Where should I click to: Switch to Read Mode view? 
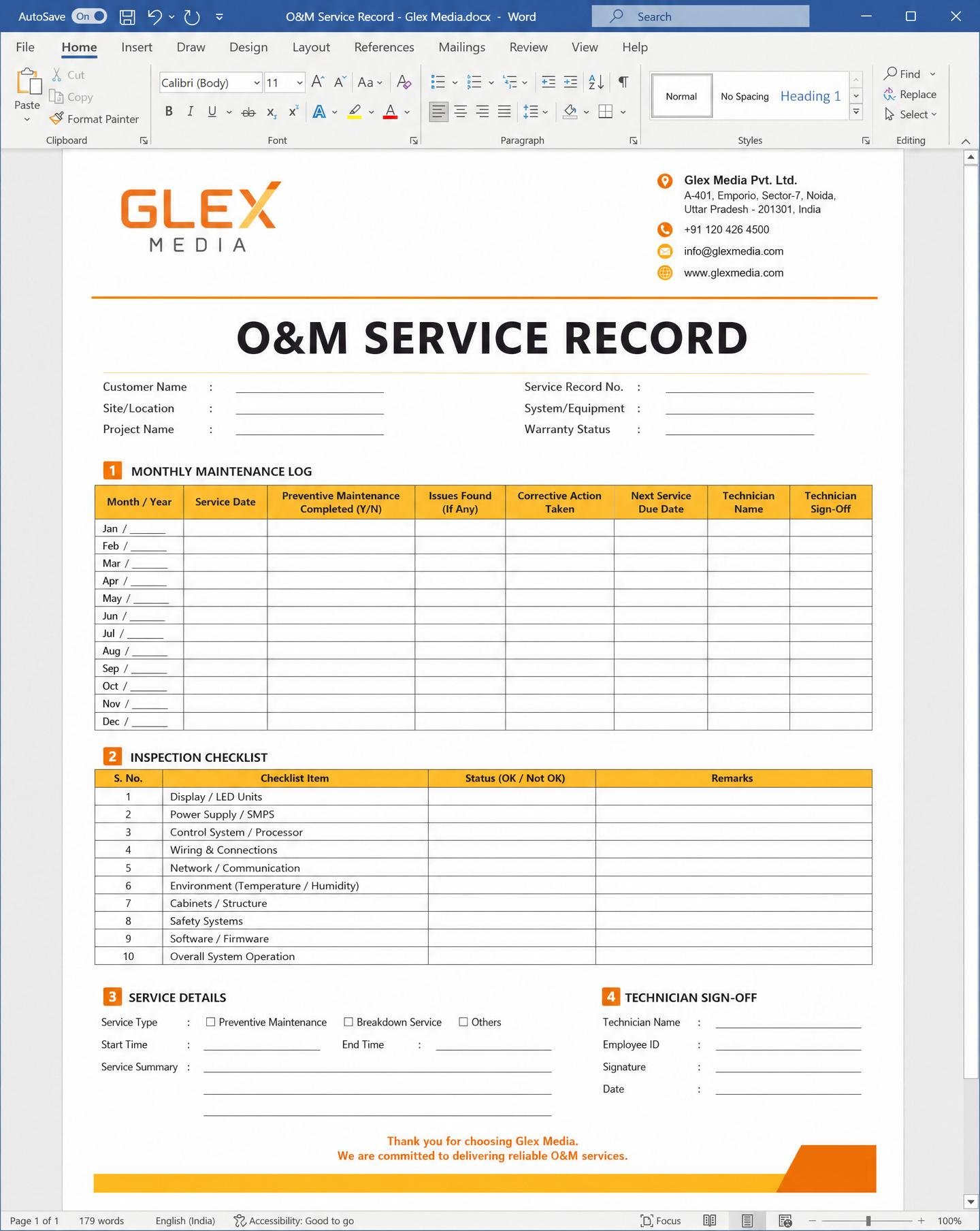point(710,1221)
